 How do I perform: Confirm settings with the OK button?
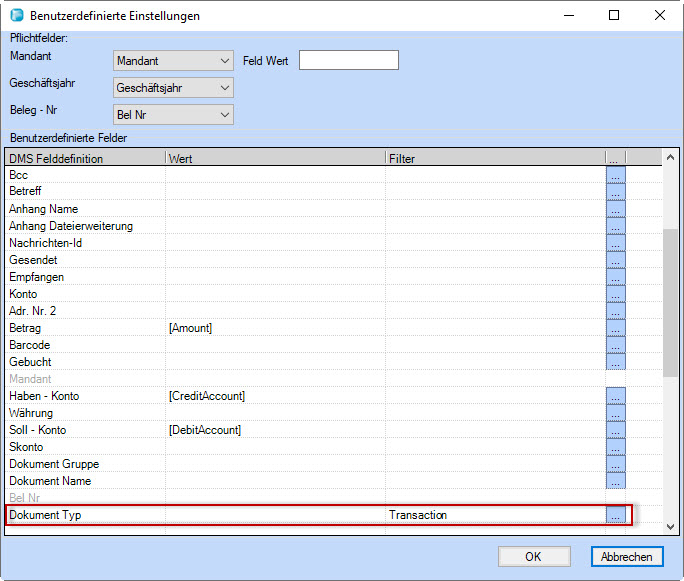coord(534,557)
